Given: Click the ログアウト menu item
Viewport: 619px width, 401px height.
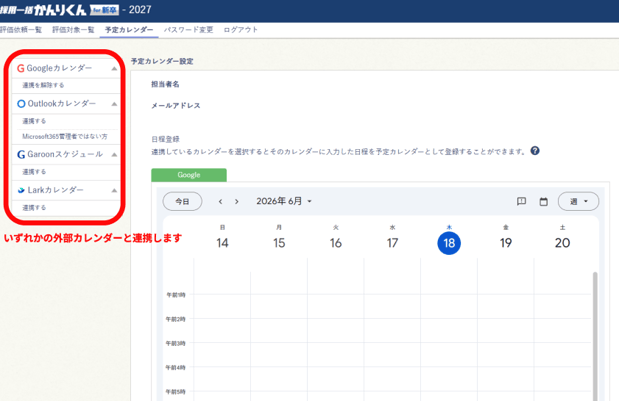Looking at the screenshot, I should pos(240,30).
